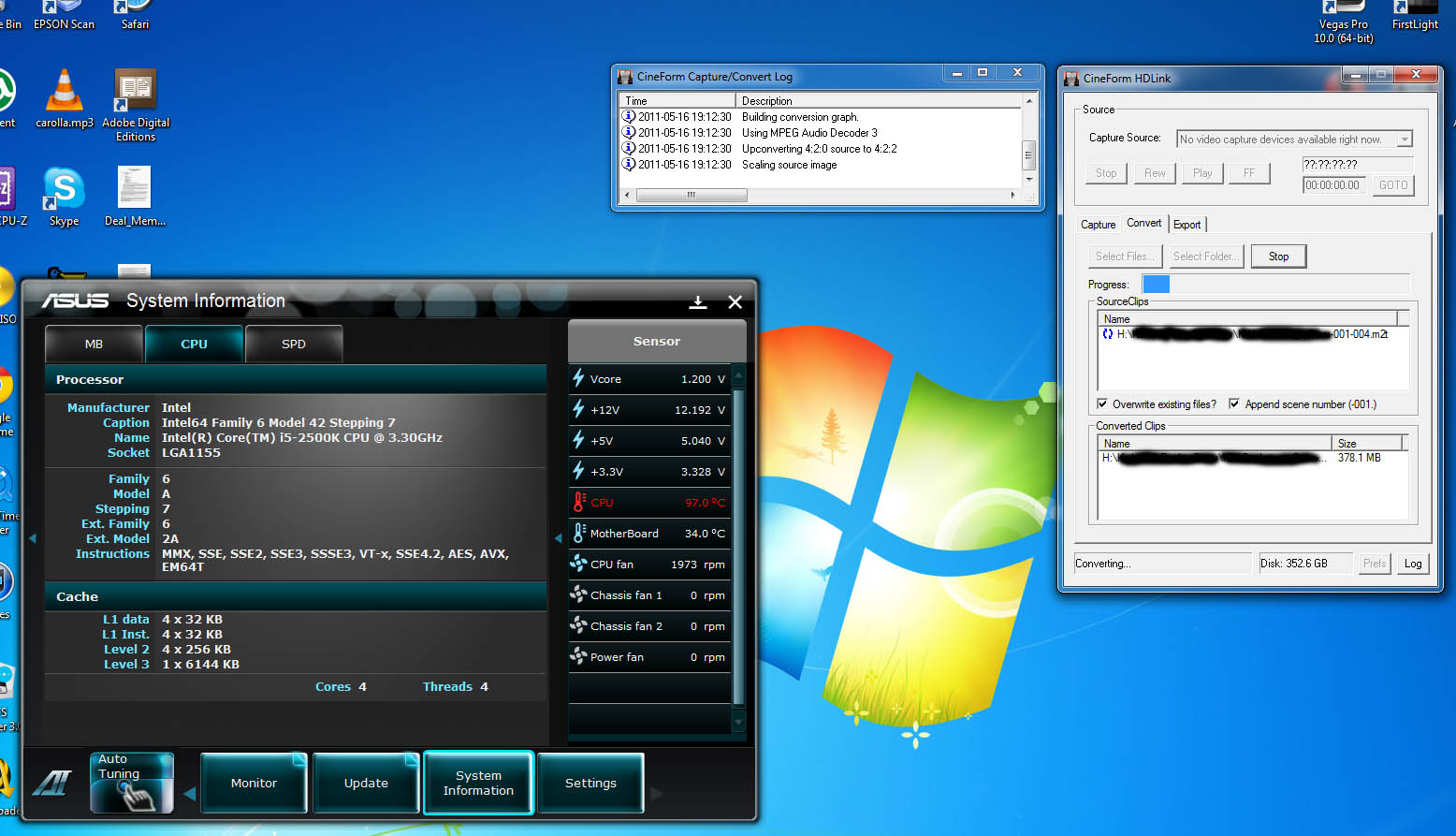This screenshot has width=1456, height=836.
Task: Close the ASUS System Information window
Action: point(735,302)
